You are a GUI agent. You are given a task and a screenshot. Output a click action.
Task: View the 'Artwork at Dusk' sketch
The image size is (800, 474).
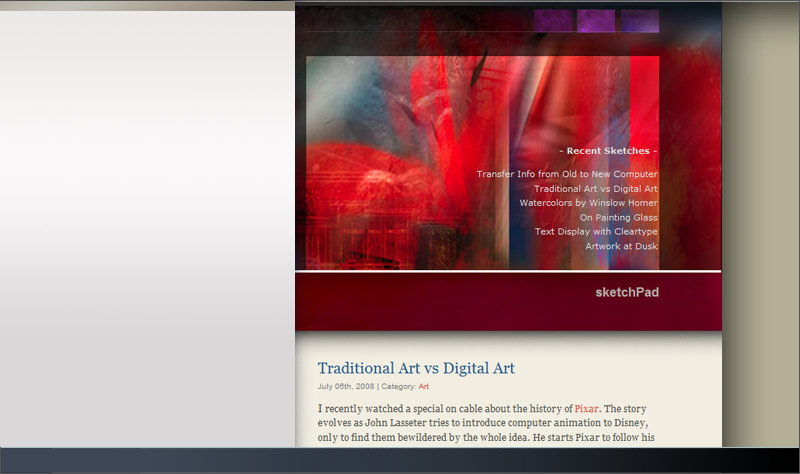point(621,246)
